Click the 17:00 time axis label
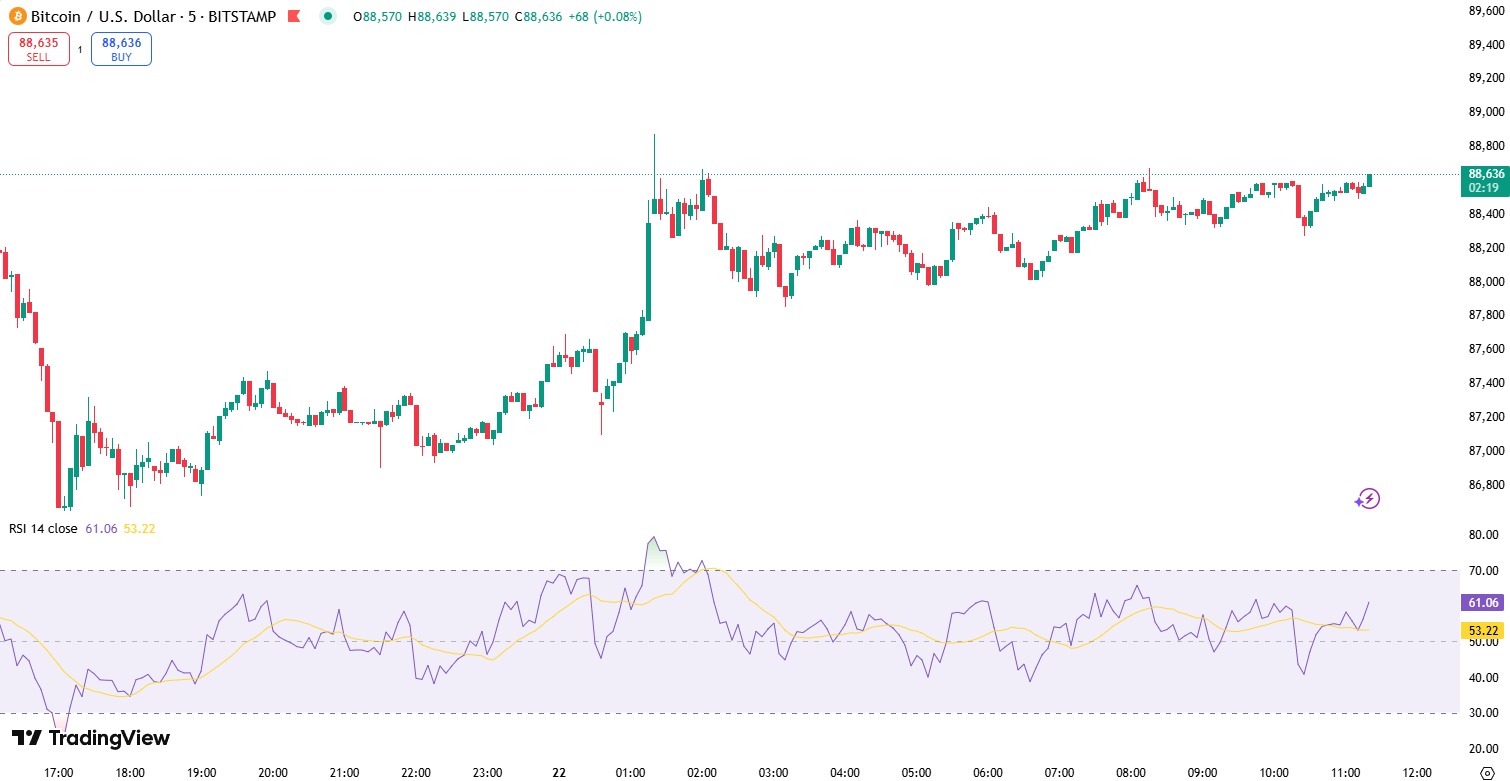 [59, 772]
